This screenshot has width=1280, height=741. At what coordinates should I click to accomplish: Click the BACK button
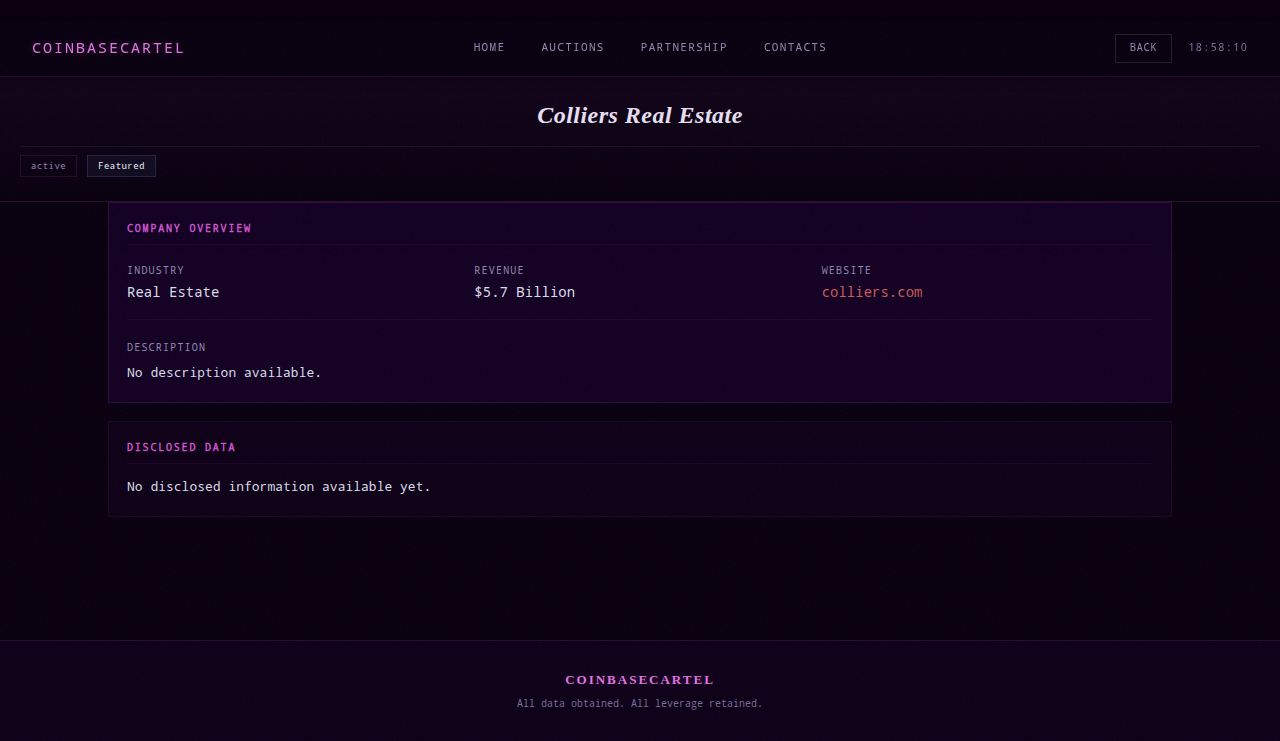[x=1143, y=48]
